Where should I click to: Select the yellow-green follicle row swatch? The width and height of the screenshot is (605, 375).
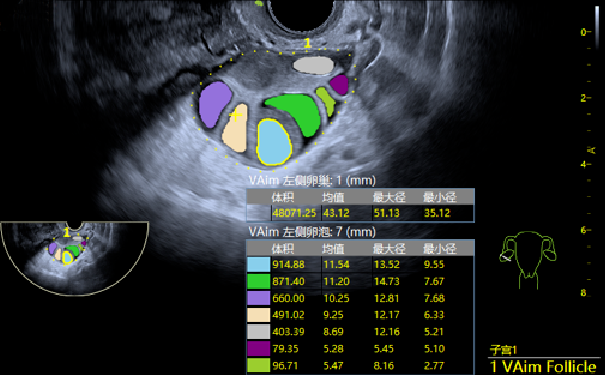(259, 365)
